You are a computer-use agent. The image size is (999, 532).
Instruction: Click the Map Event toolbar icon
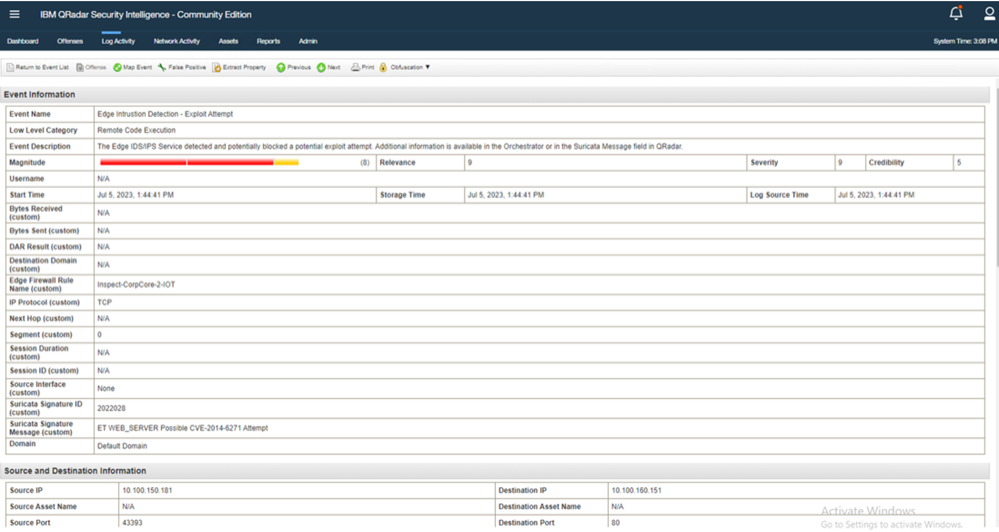[x=117, y=68]
